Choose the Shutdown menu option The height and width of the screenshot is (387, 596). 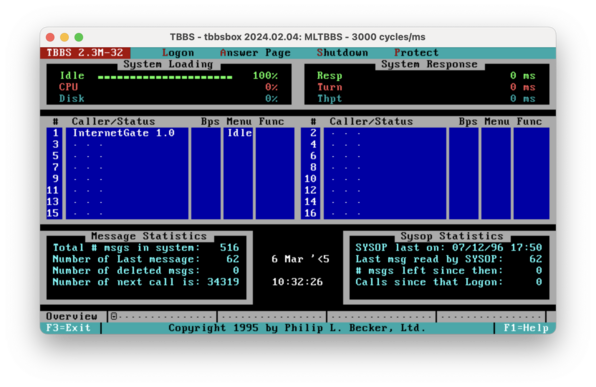tap(342, 52)
